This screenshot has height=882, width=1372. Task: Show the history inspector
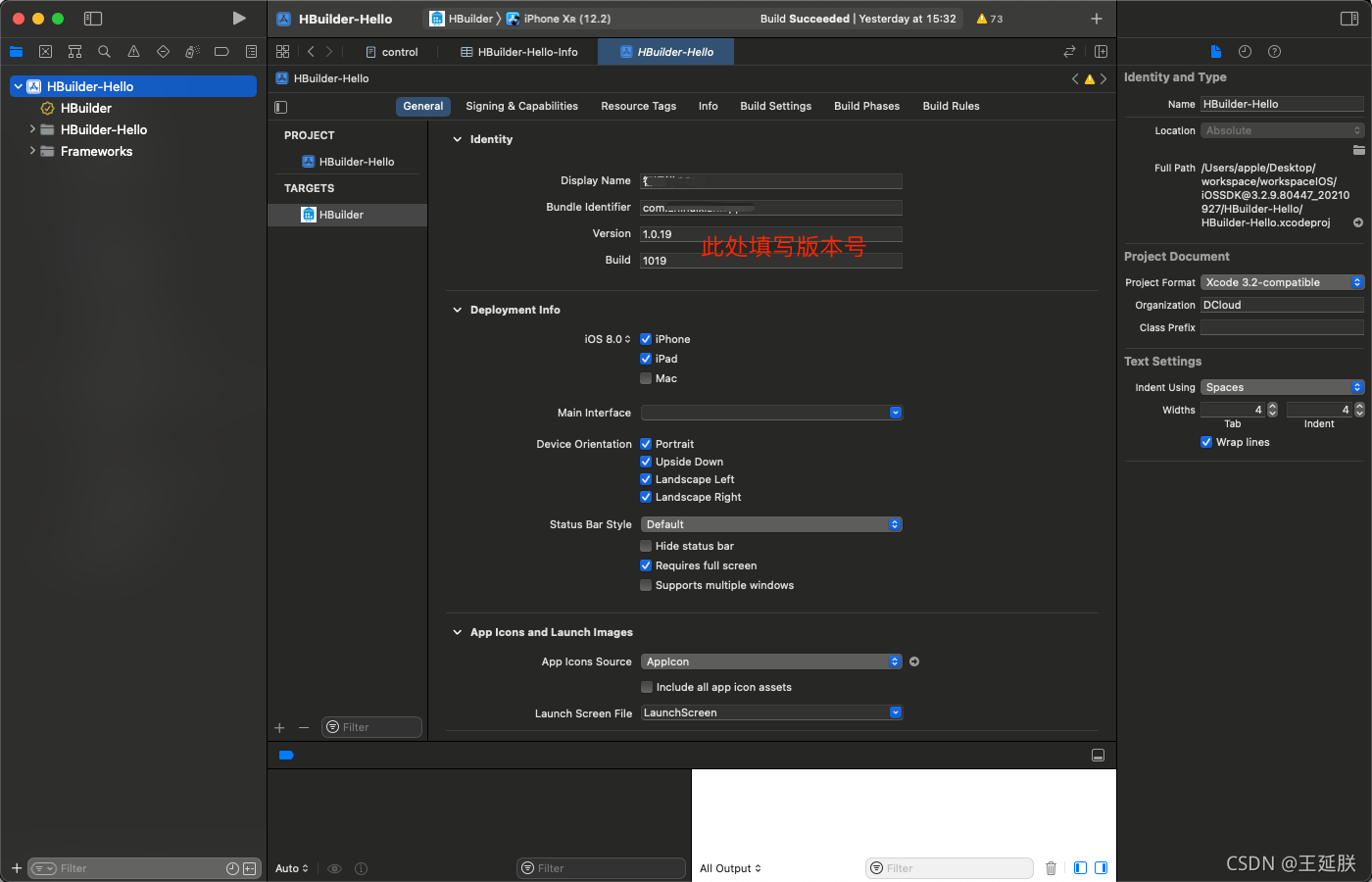pos(1245,52)
